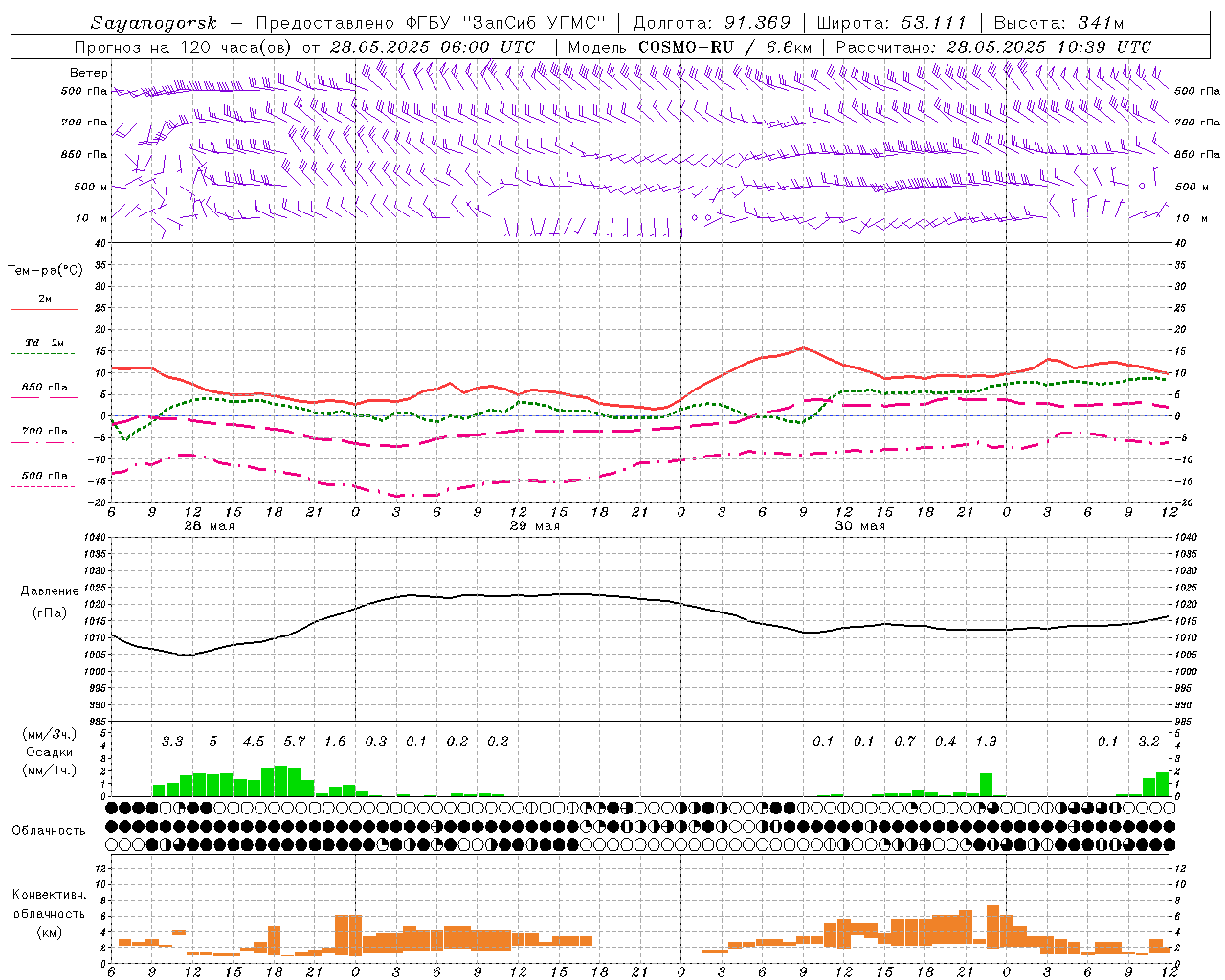Click the 0.7 precipitation total
The image size is (1225, 980).
(904, 742)
